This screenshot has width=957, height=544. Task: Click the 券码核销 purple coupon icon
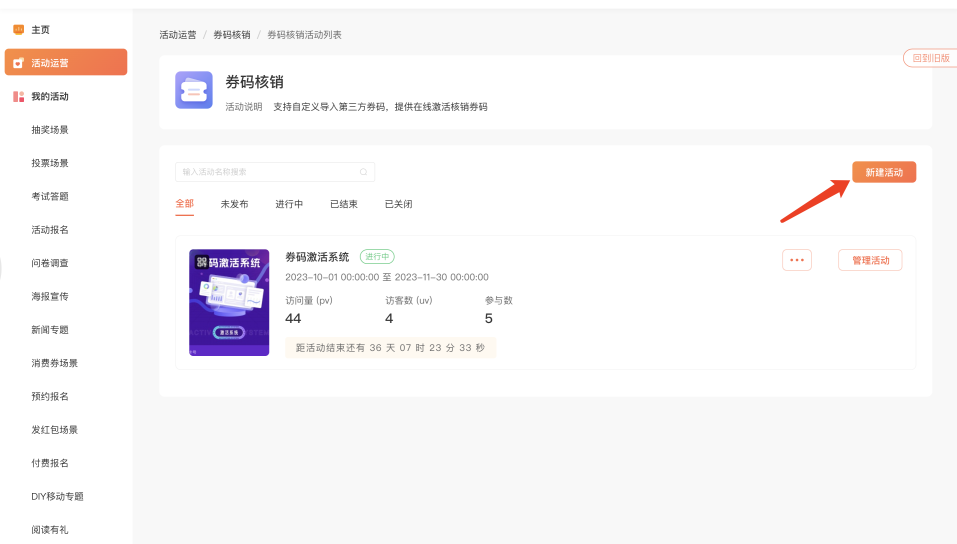193,90
